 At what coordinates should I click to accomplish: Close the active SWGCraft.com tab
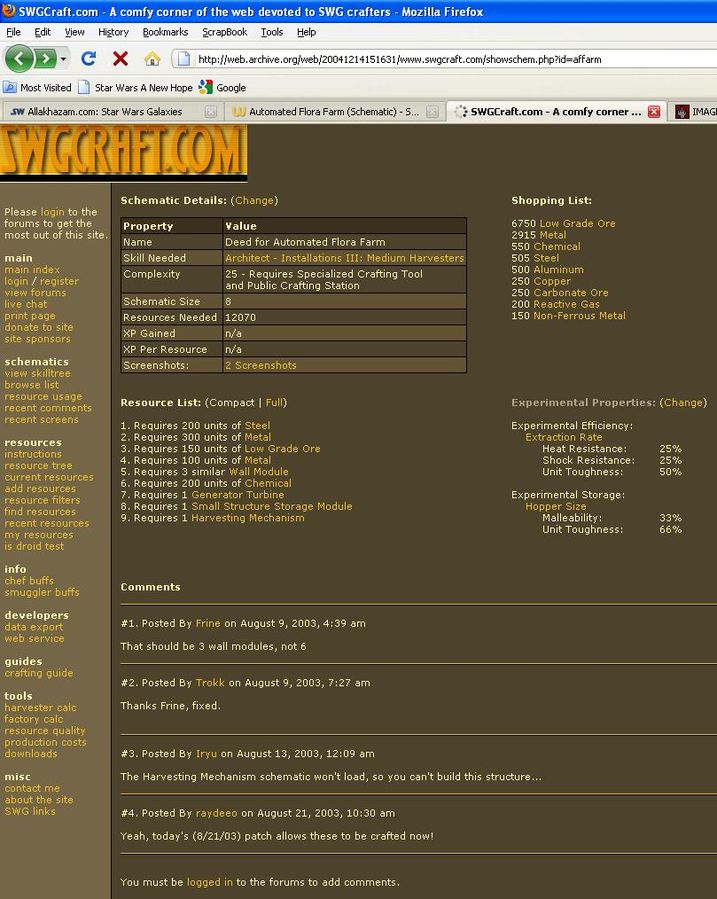[x=654, y=112]
